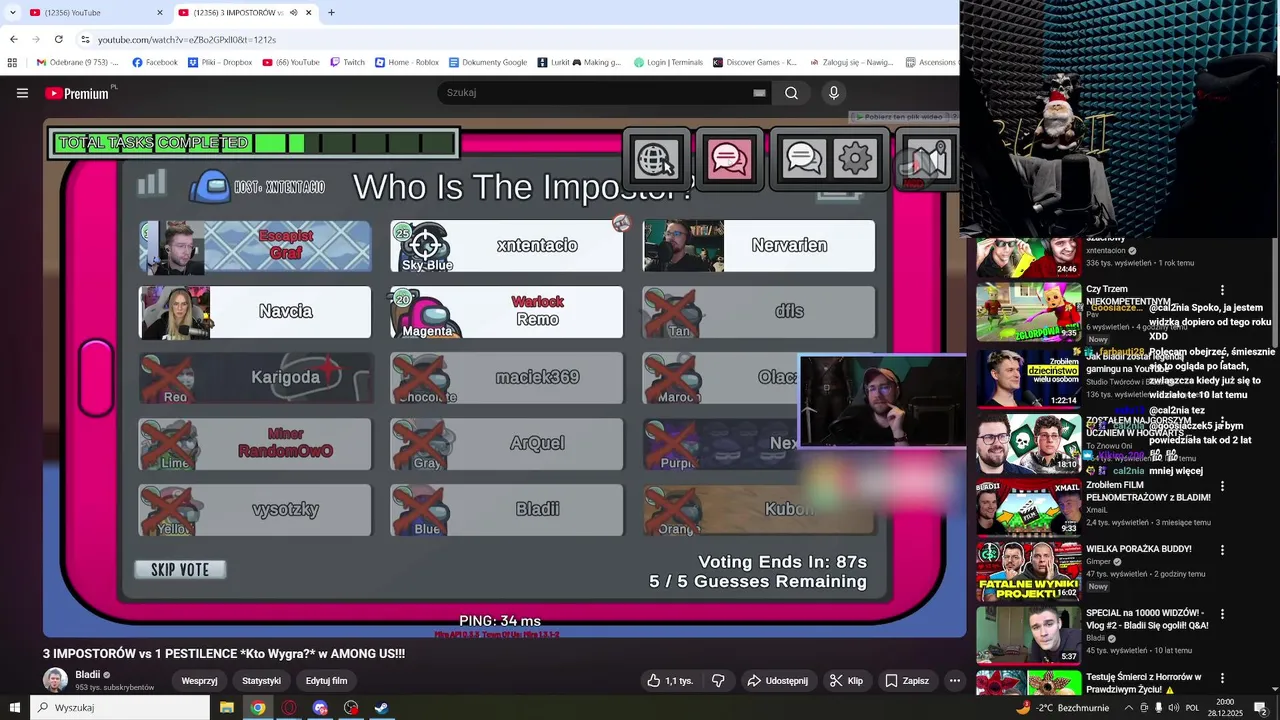The height and width of the screenshot is (720, 1280).
Task: Click the Windows Wyszukaj search box
Action: (x=120, y=708)
